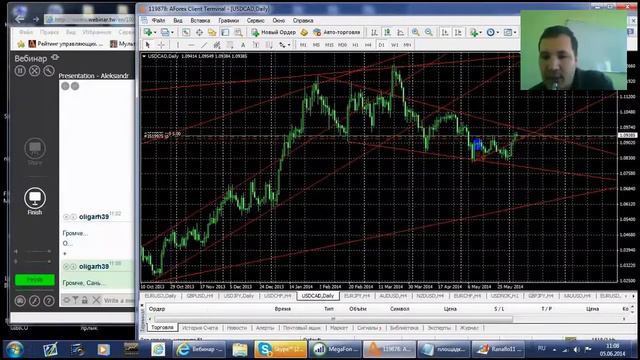
Task: Select the text label A tool
Action: click(x=243, y=44)
